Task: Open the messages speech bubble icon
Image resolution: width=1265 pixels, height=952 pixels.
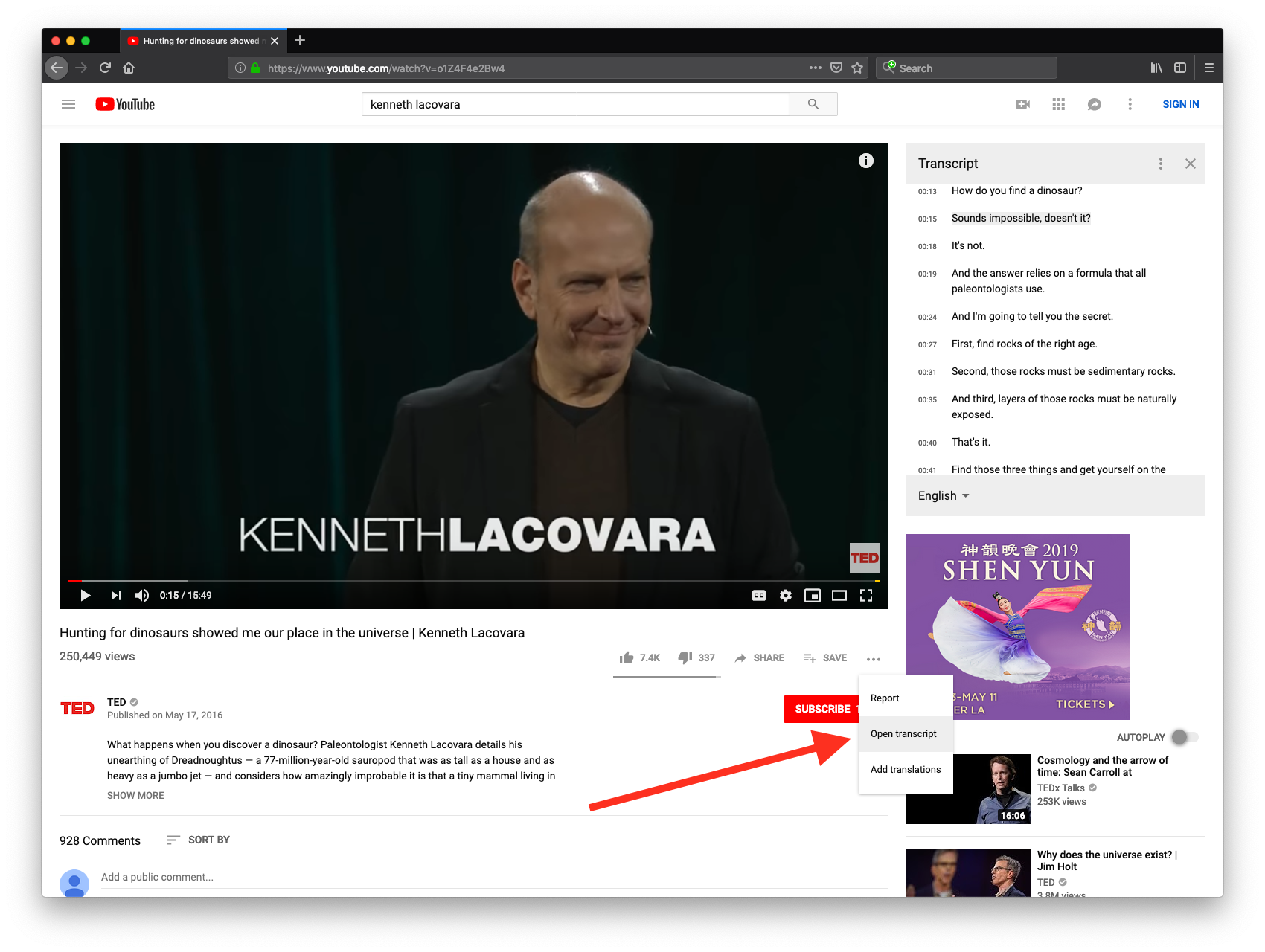Action: 1095,104
